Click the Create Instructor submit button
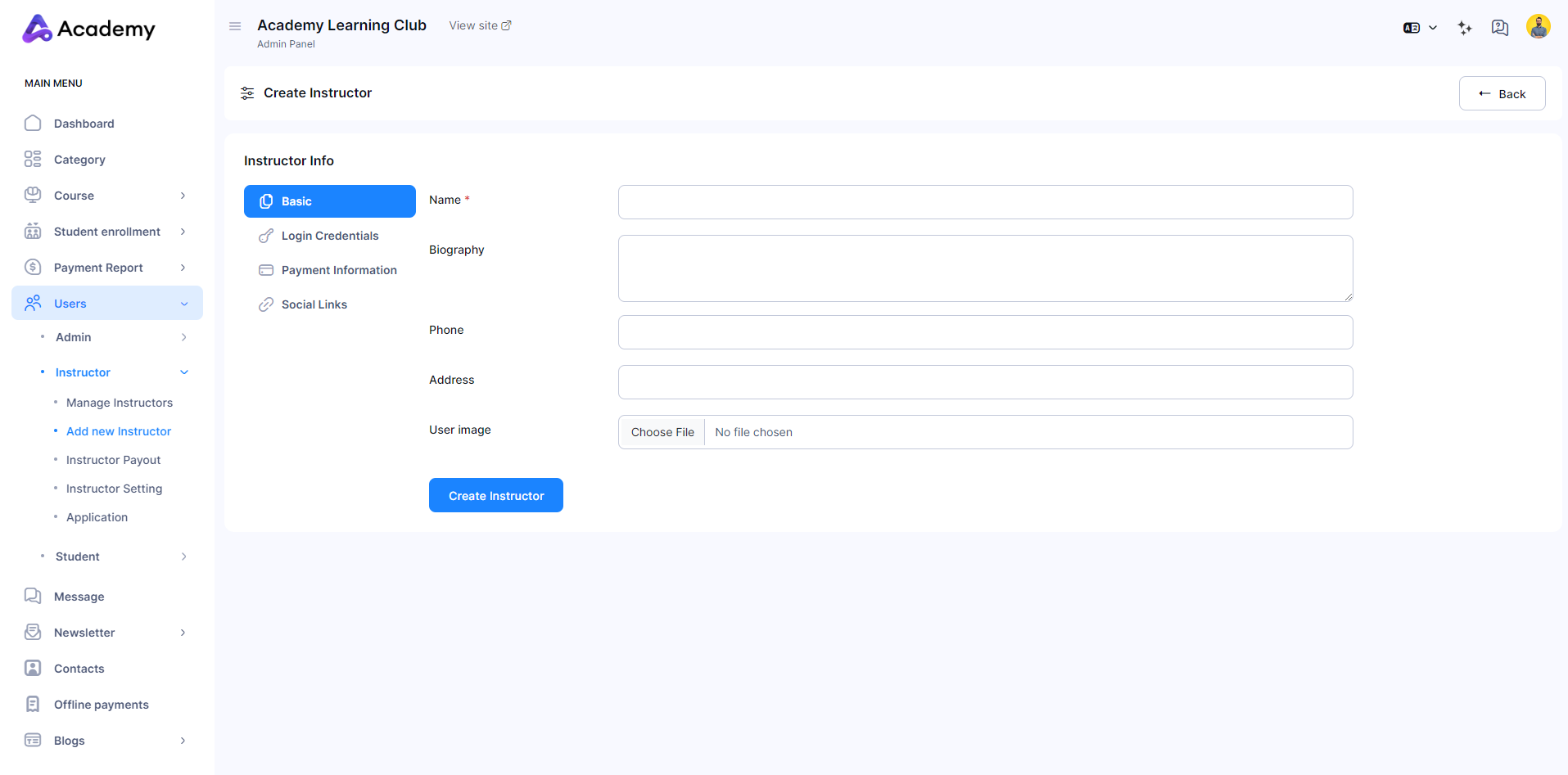The height and width of the screenshot is (775, 1568). tap(495, 495)
